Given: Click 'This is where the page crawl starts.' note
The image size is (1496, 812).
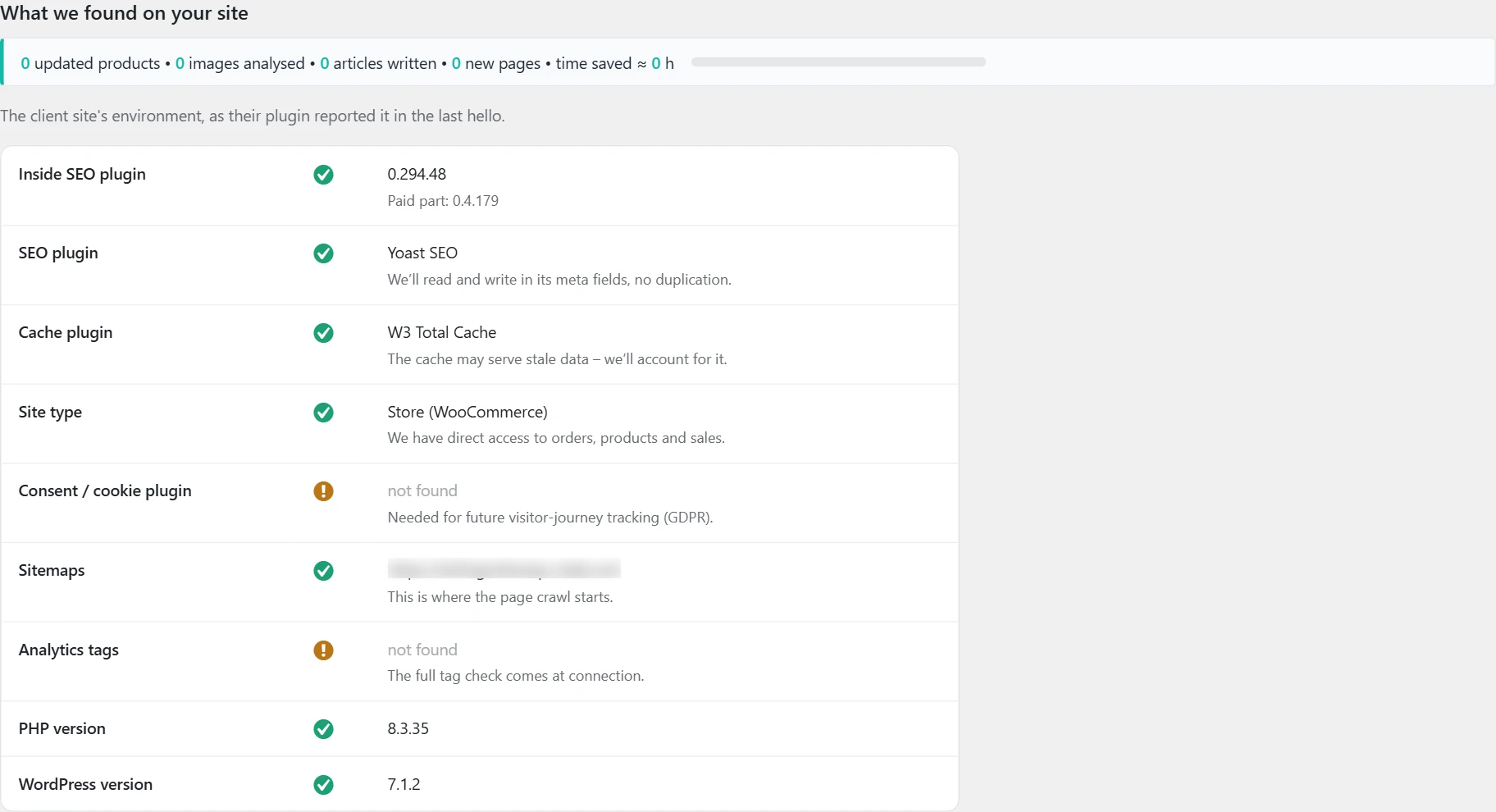Looking at the screenshot, I should click(x=500, y=597).
